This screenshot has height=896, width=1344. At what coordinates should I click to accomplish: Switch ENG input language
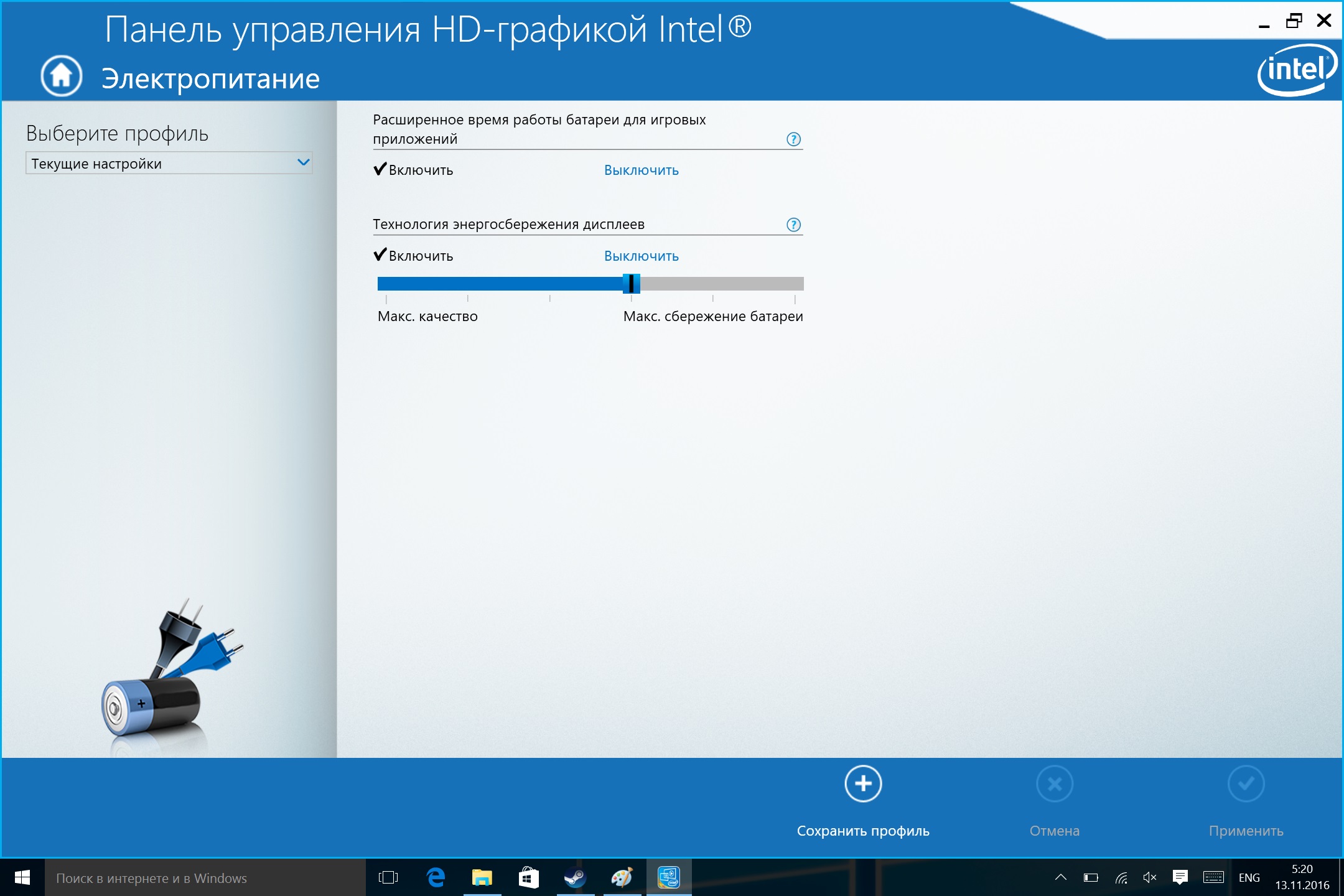pos(1249,877)
